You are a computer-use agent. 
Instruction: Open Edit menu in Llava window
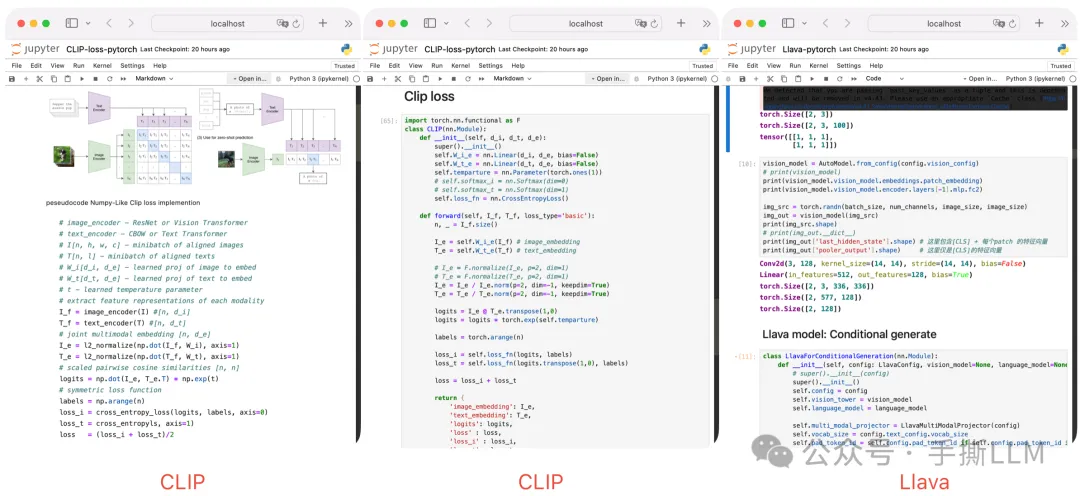click(752, 65)
